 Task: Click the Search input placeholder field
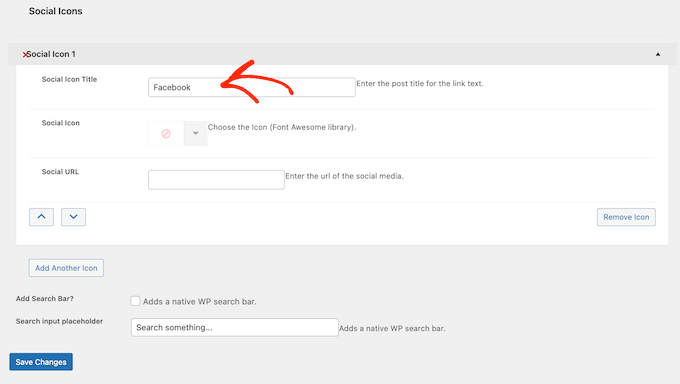pyautogui.click(x=235, y=328)
